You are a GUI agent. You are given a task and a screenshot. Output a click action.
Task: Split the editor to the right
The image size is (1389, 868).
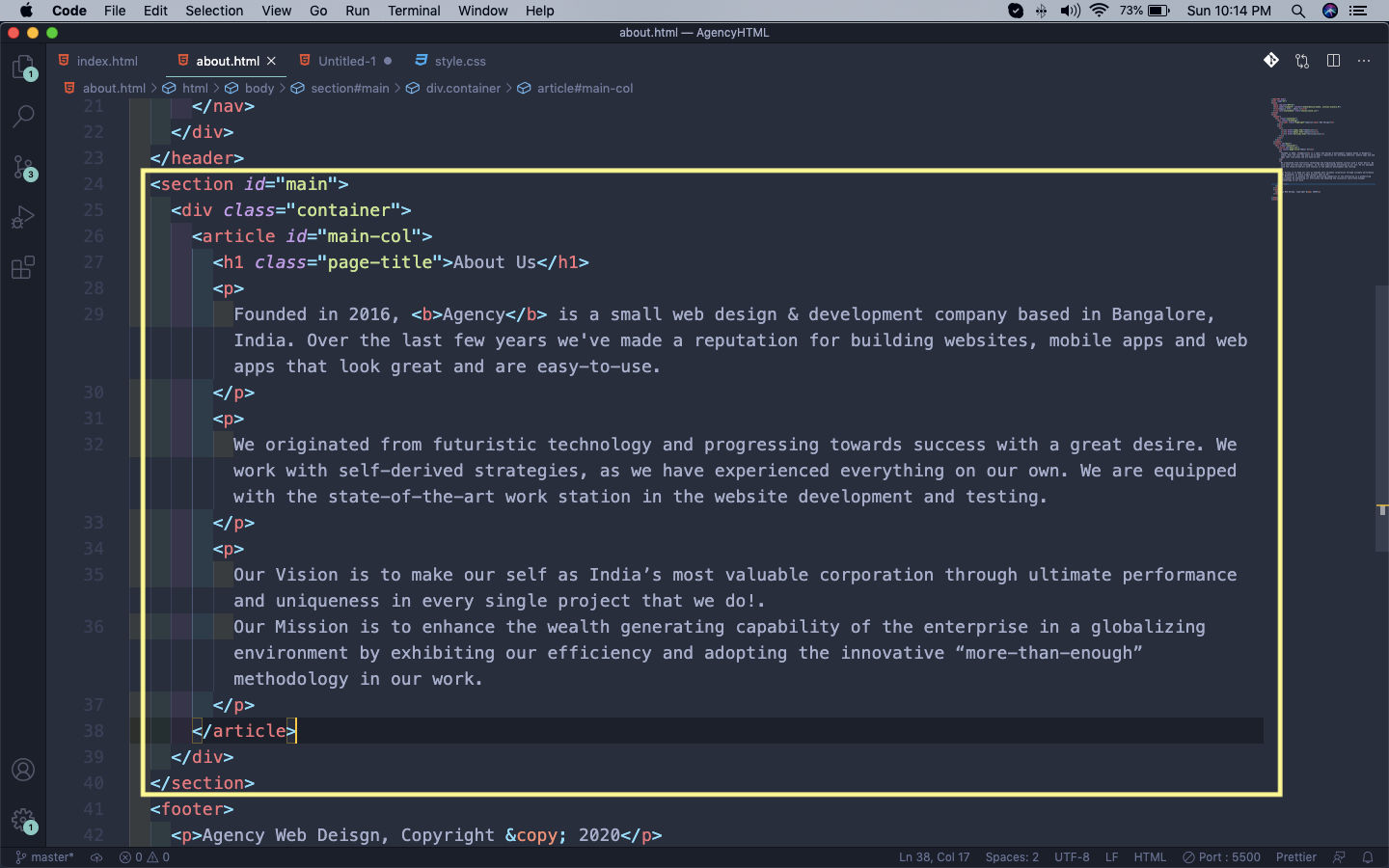(1333, 61)
